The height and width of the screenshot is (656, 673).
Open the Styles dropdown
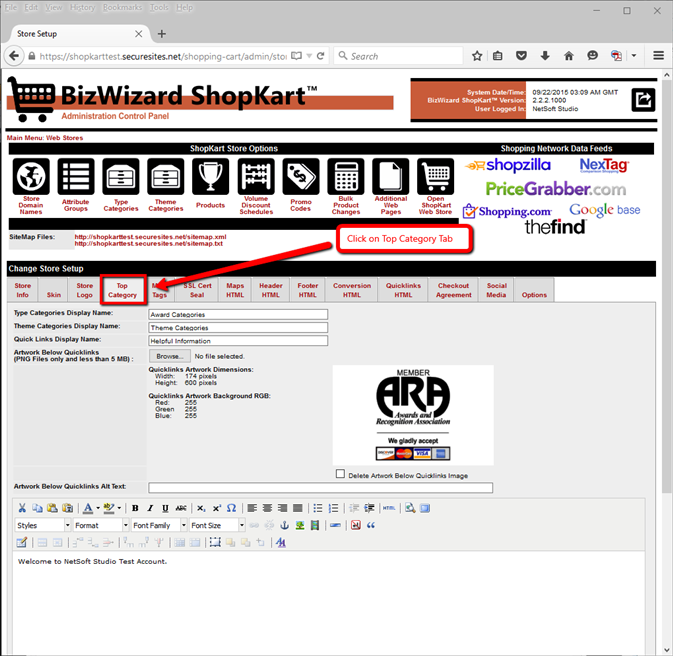(x=43, y=525)
